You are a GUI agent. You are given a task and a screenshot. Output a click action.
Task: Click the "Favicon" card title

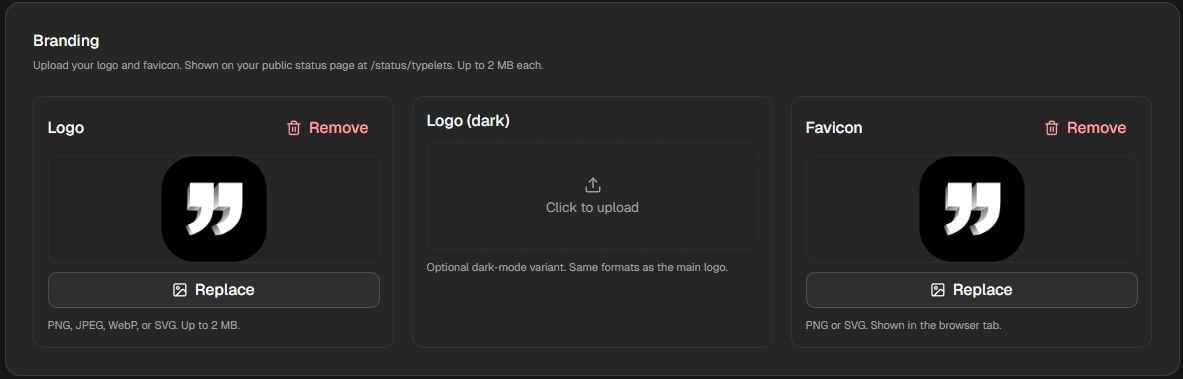(x=834, y=128)
